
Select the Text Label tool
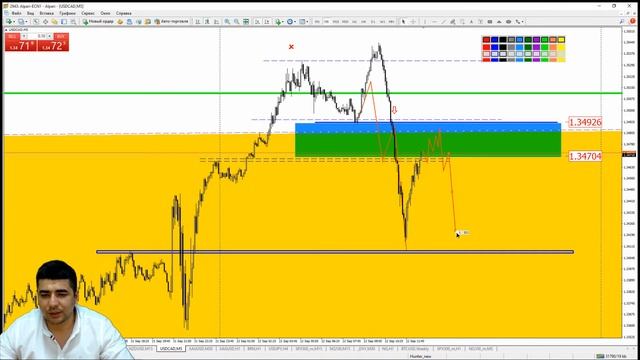pos(480,21)
